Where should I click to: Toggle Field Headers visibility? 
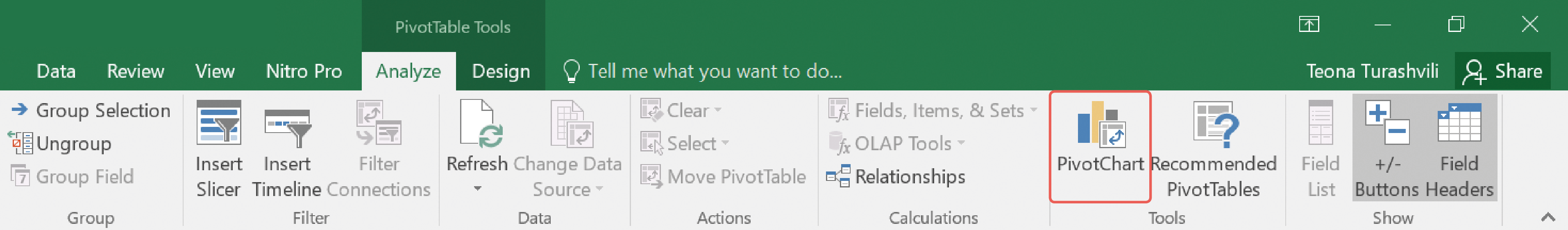click(x=1459, y=150)
